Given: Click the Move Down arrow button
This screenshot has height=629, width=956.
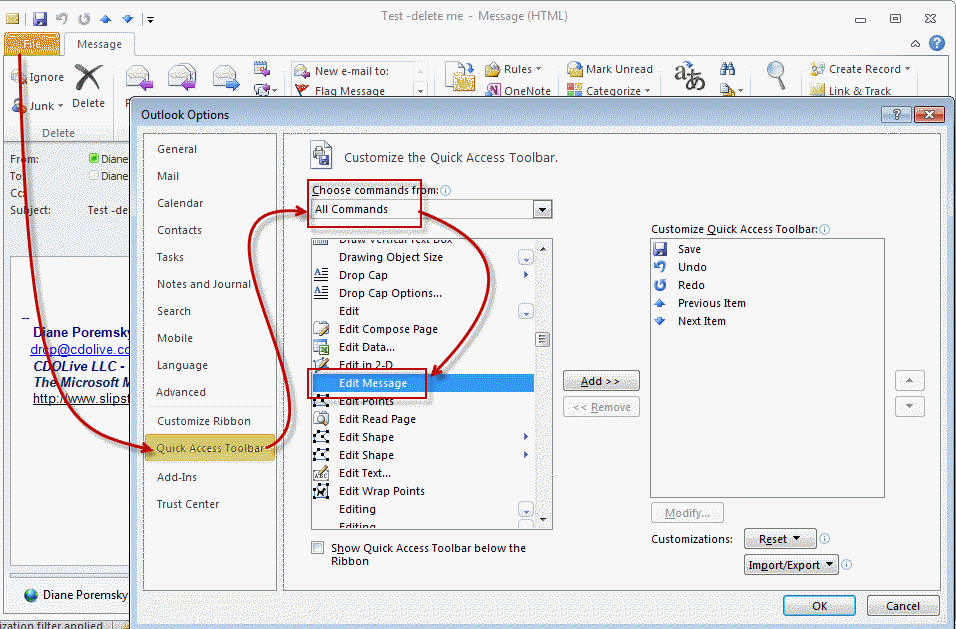Looking at the screenshot, I should 908,407.
